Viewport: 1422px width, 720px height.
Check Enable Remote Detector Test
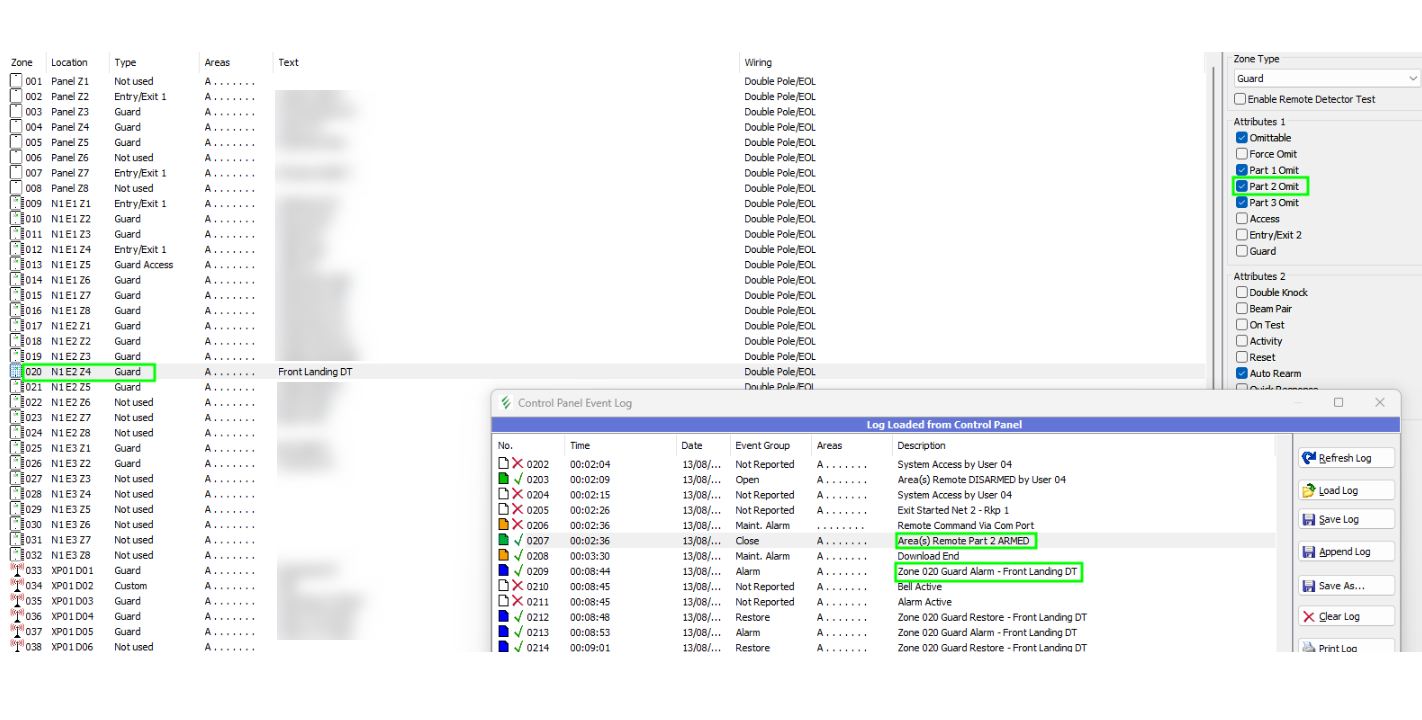pyautogui.click(x=1240, y=98)
